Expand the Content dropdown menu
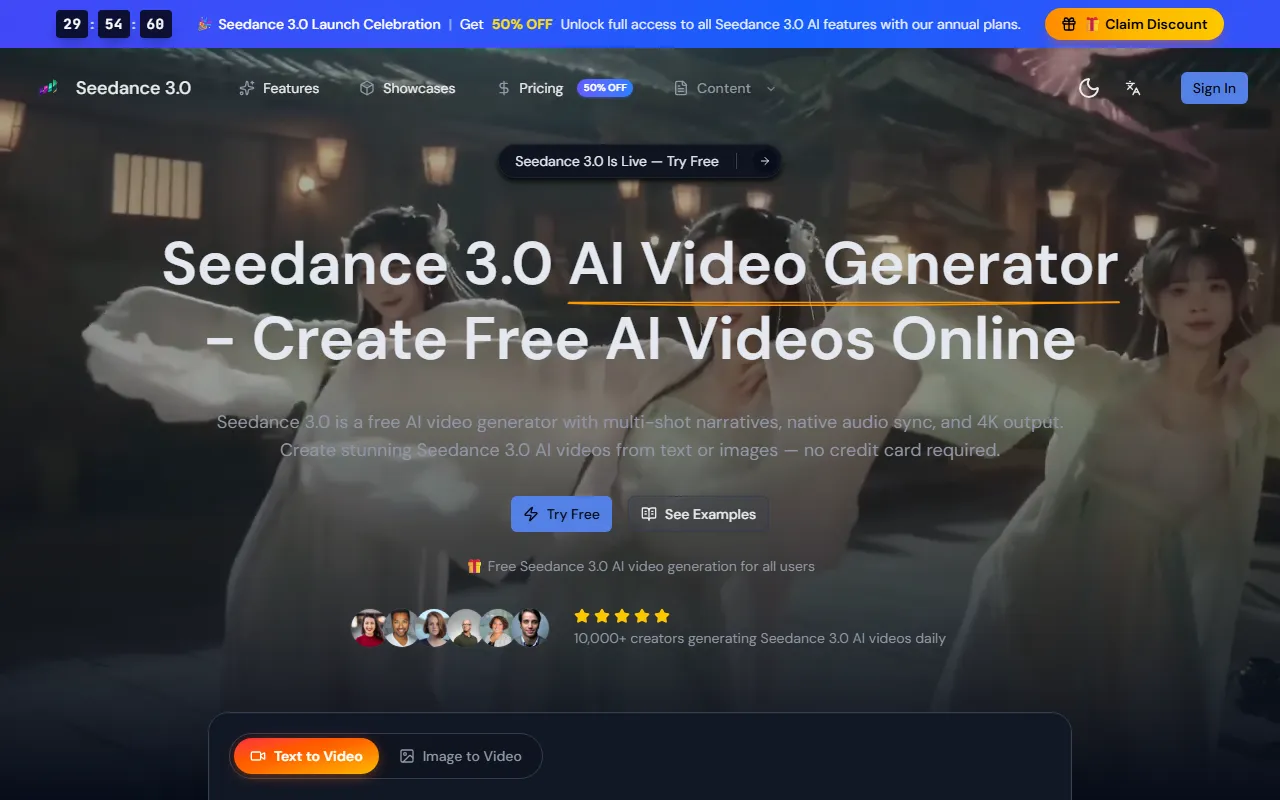 coord(723,88)
